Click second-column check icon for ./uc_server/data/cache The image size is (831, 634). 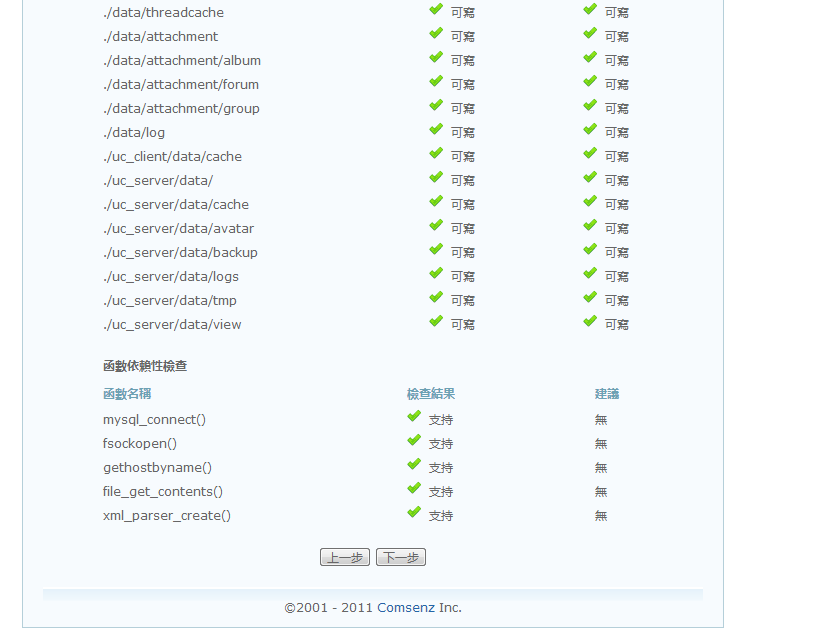[x=590, y=201]
